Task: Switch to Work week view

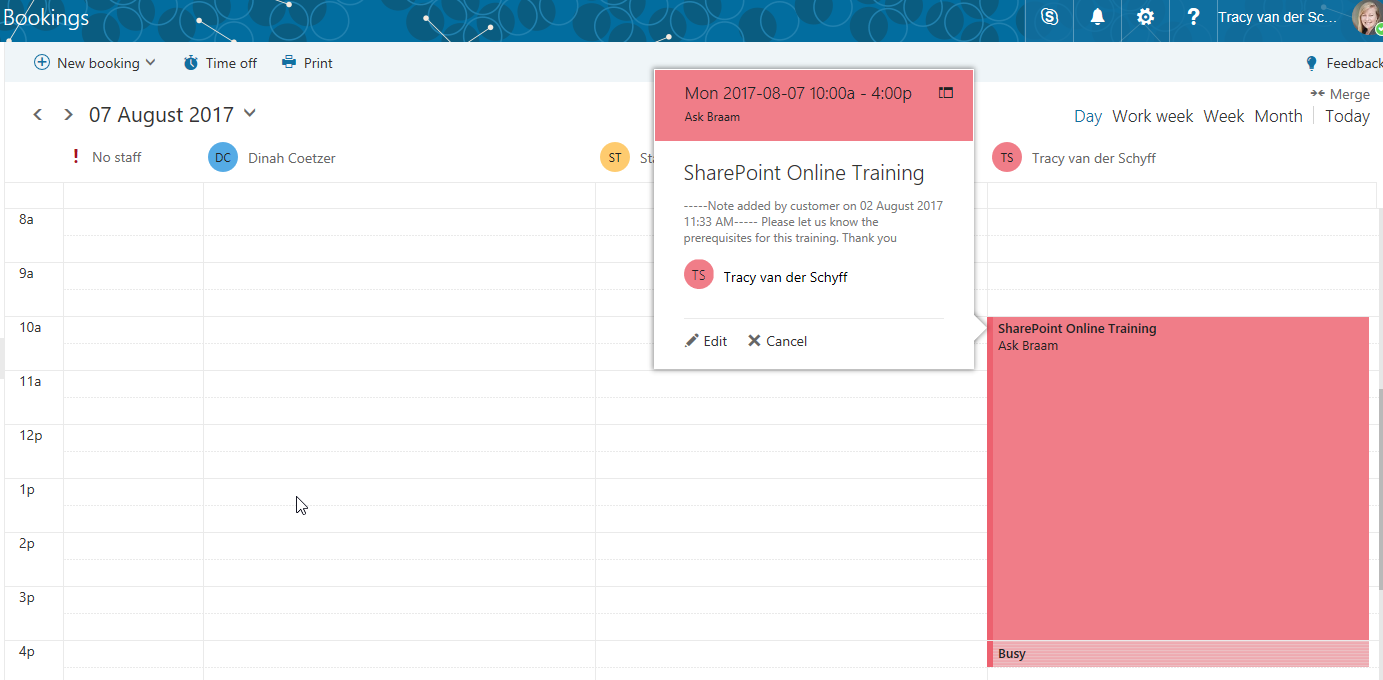Action: point(1152,116)
